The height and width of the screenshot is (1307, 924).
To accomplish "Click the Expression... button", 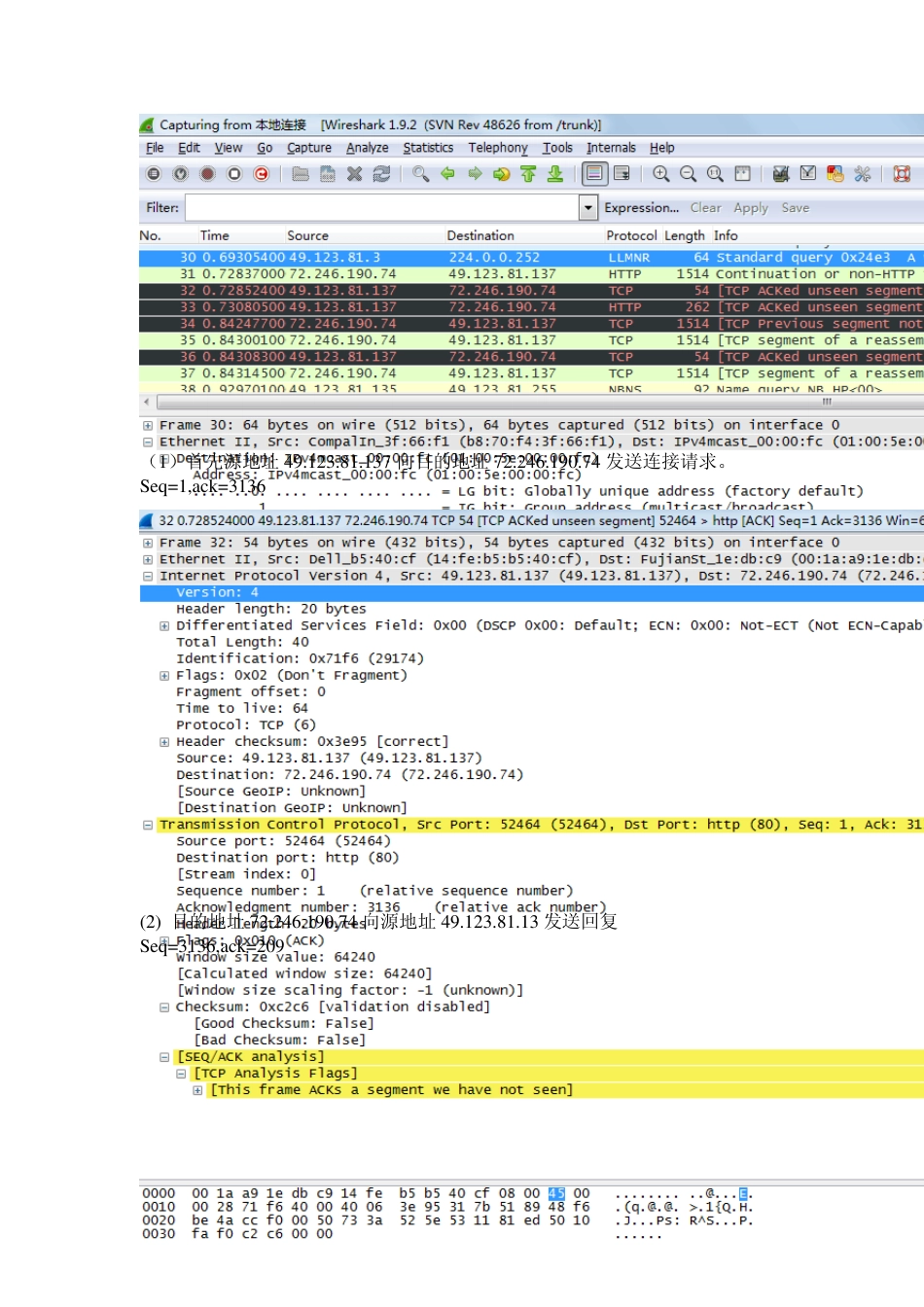I will tap(642, 207).
